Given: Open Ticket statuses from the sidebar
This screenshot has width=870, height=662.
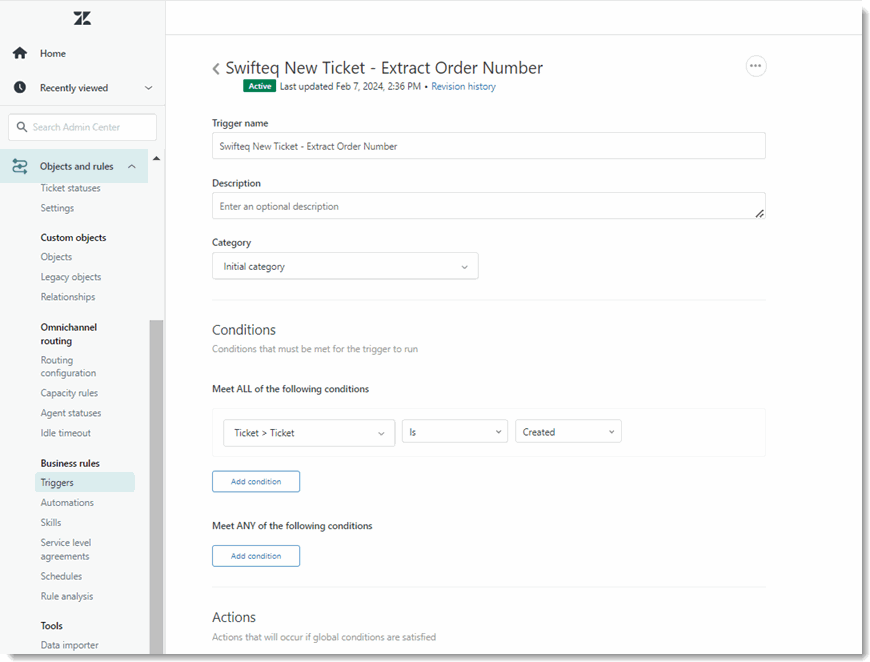Looking at the screenshot, I should [70, 187].
